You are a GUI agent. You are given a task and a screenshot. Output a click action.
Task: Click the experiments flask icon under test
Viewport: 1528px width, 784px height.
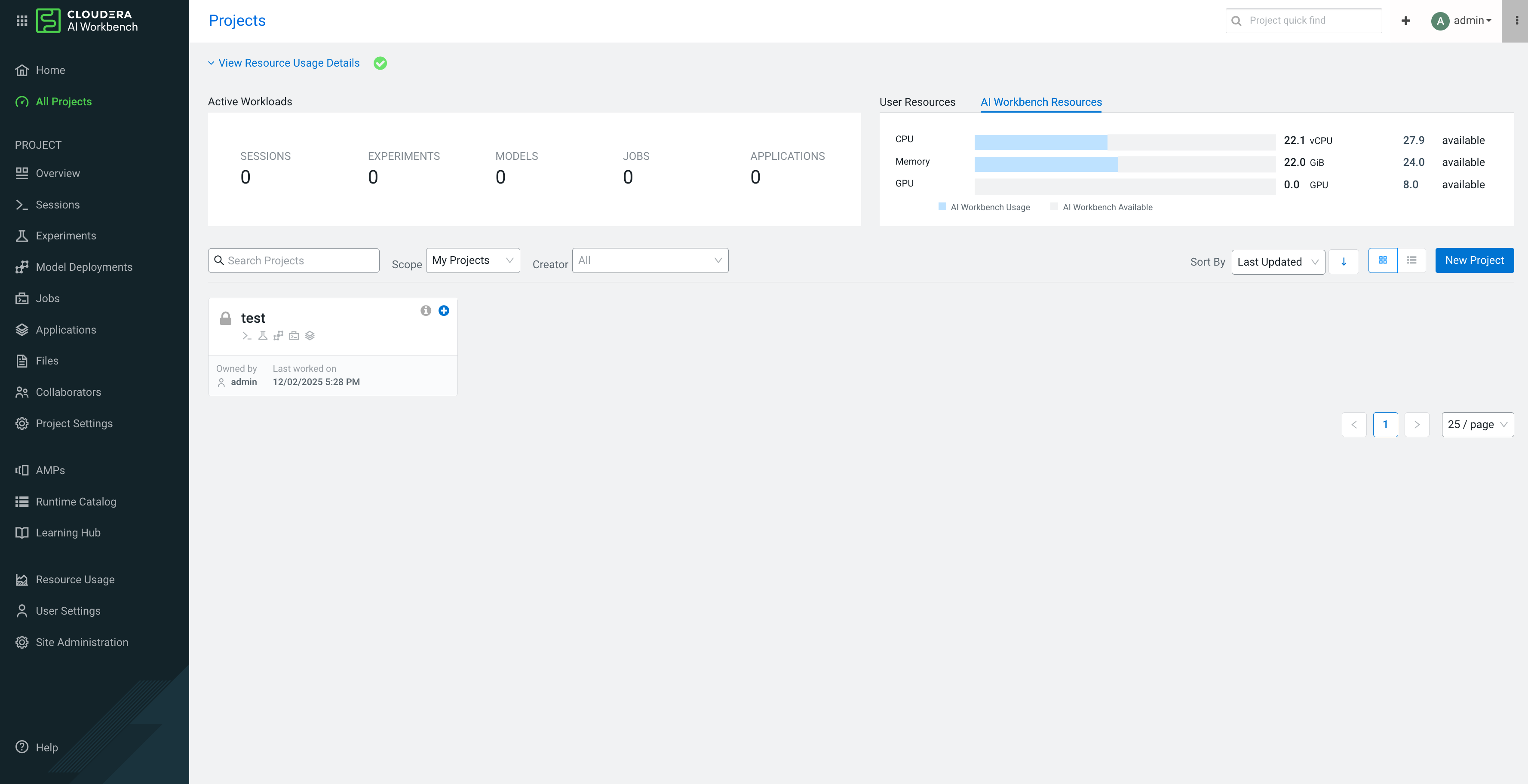263,336
